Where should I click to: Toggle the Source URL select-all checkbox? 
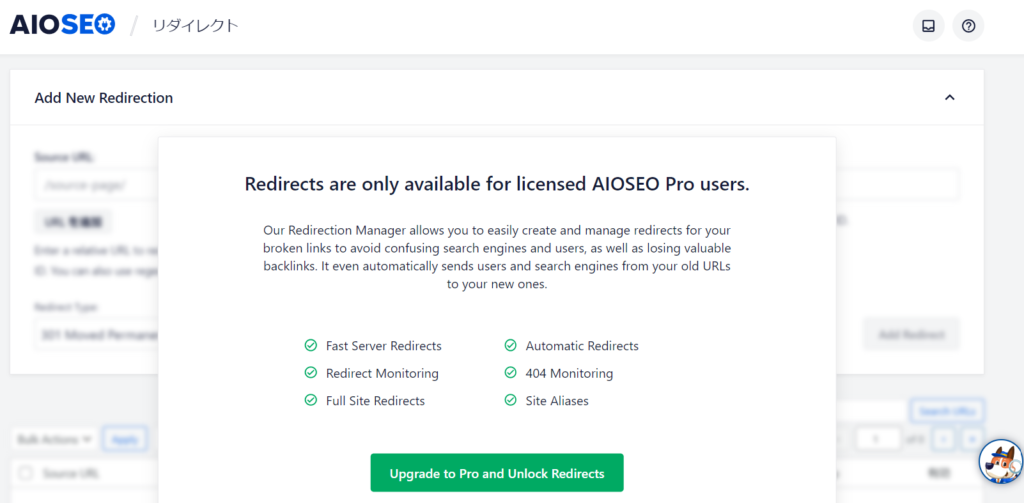[26, 473]
